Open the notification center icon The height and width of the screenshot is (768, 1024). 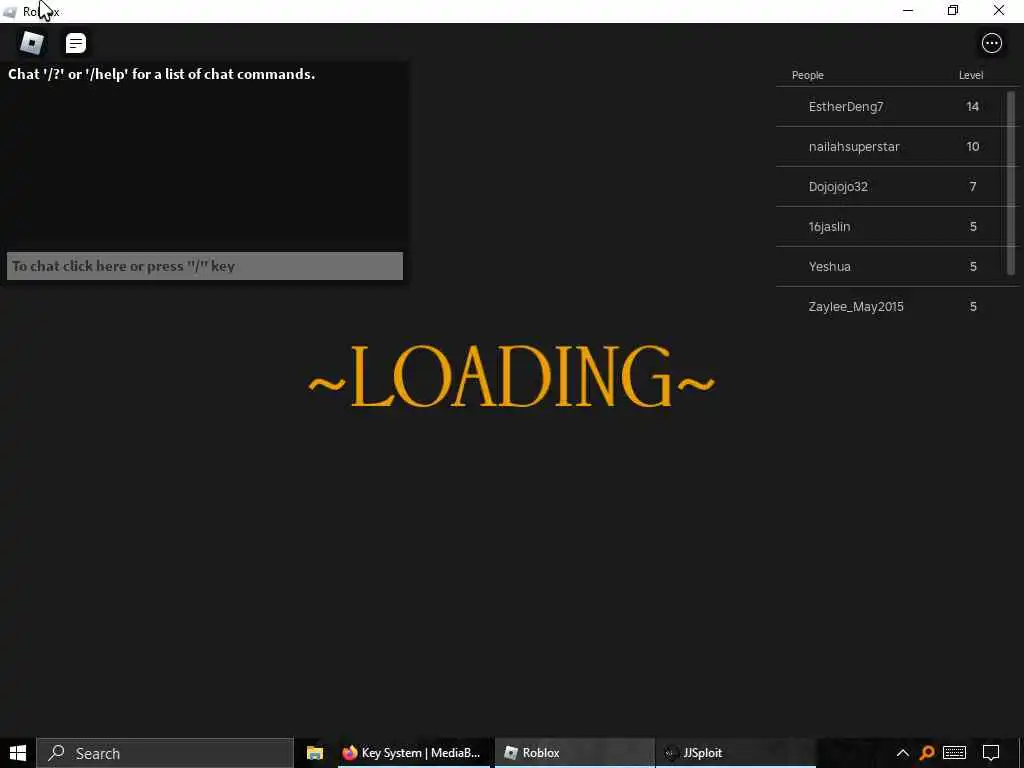[x=991, y=753]
